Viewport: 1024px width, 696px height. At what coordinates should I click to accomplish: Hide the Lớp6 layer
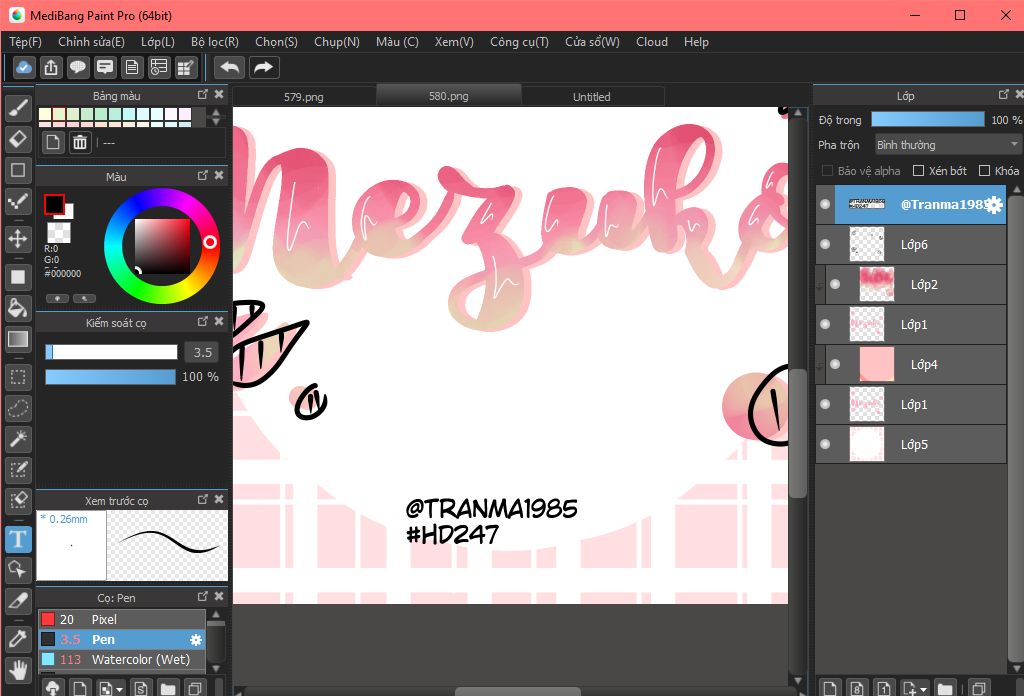(825, 244)
